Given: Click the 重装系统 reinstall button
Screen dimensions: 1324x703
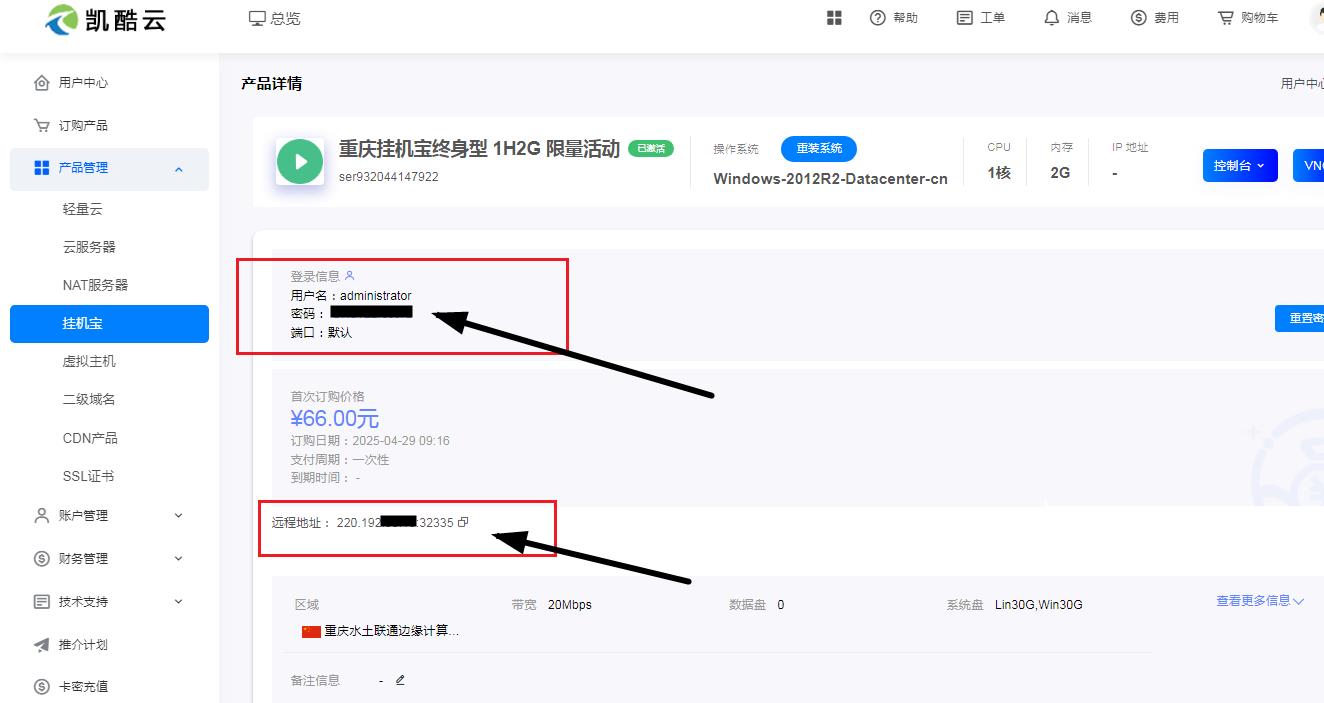Looking at the screenshot, I should tap(819, 149).
